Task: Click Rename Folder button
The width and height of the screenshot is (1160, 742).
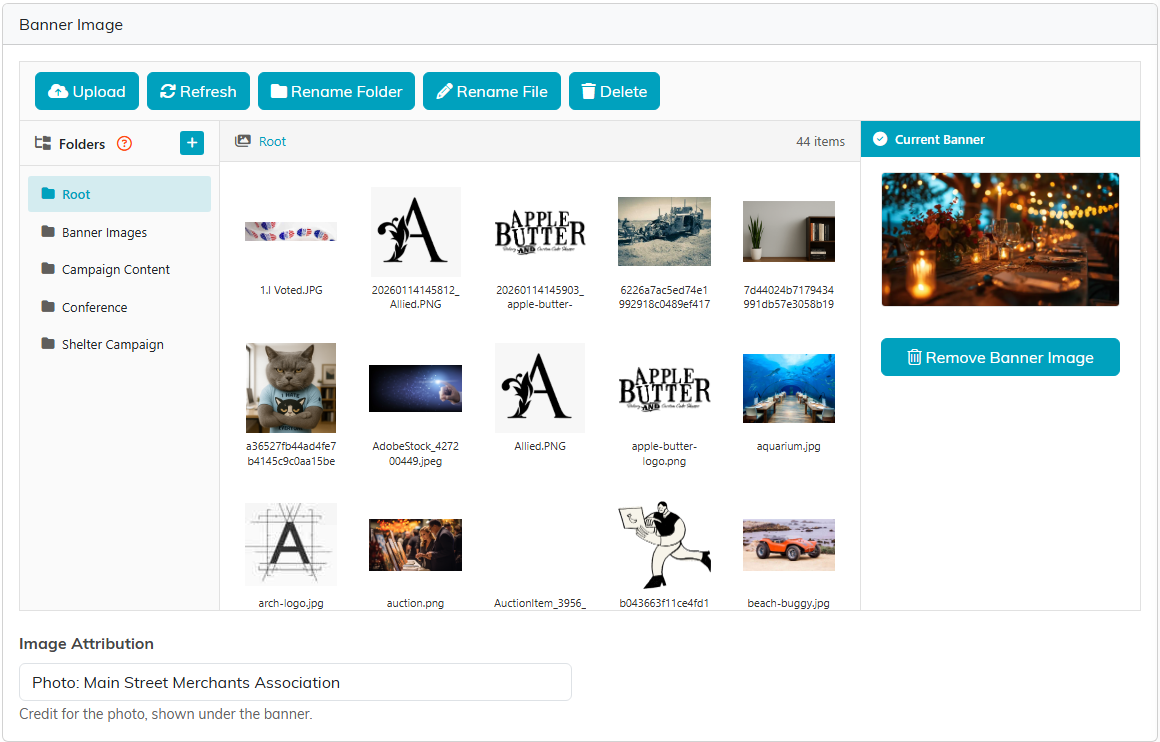Action: click(337, 91)
